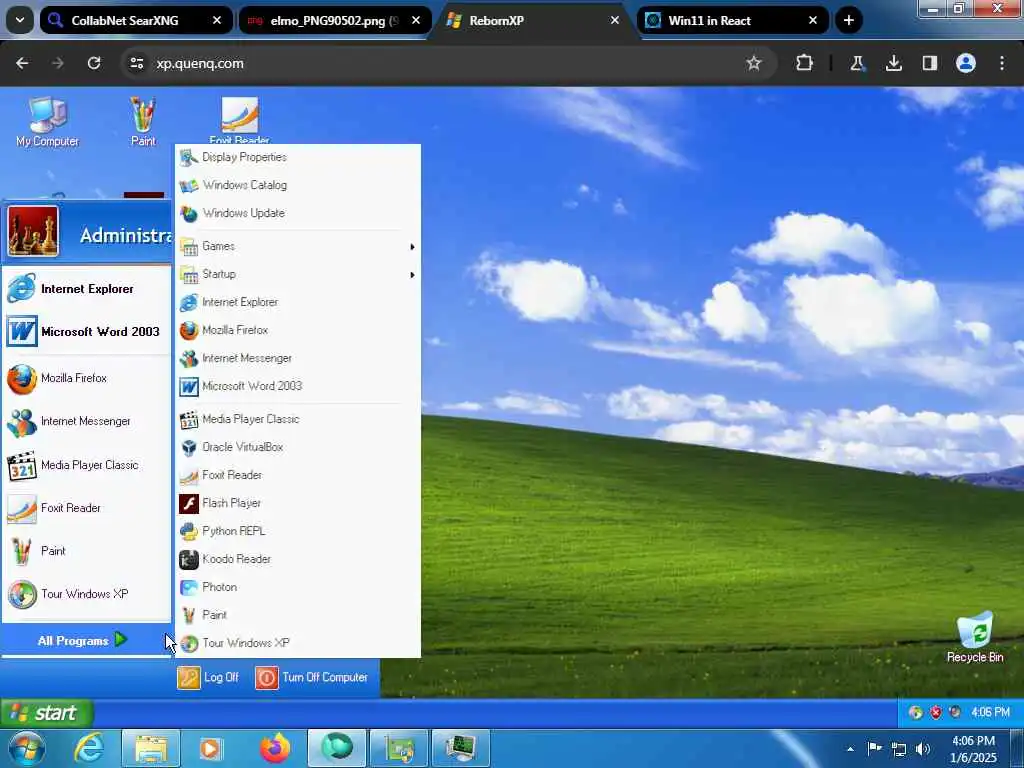Viewport: 1024px width, 768px height.
Task: Open a new browser tab
Action: point(848,20)
